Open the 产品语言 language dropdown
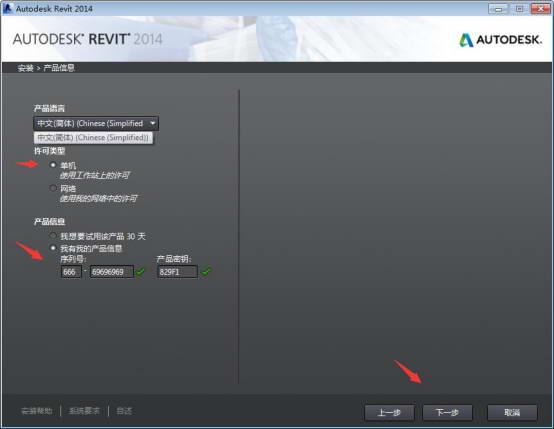This screenshot has width=554, height=429. click(96, 123)
